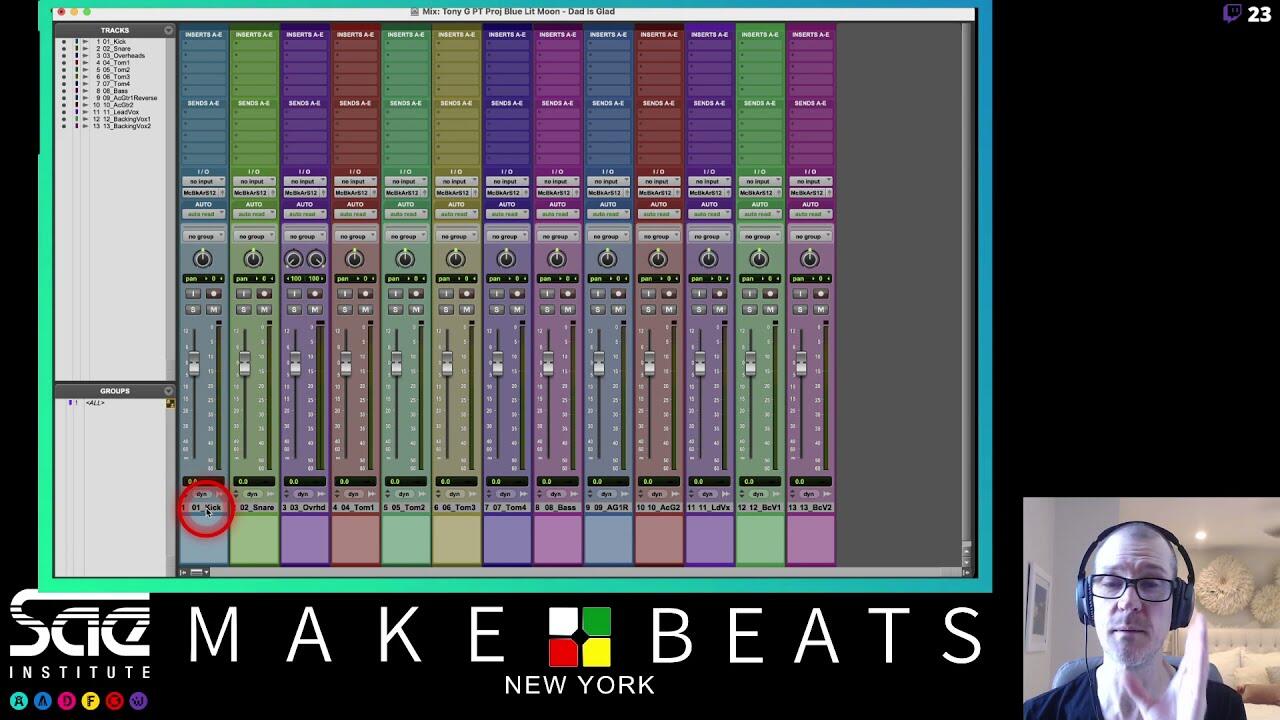Mute the 01_Kick track
Image resolution: width=1280 pixels, height=720 pixels.
tap(213, 309)
